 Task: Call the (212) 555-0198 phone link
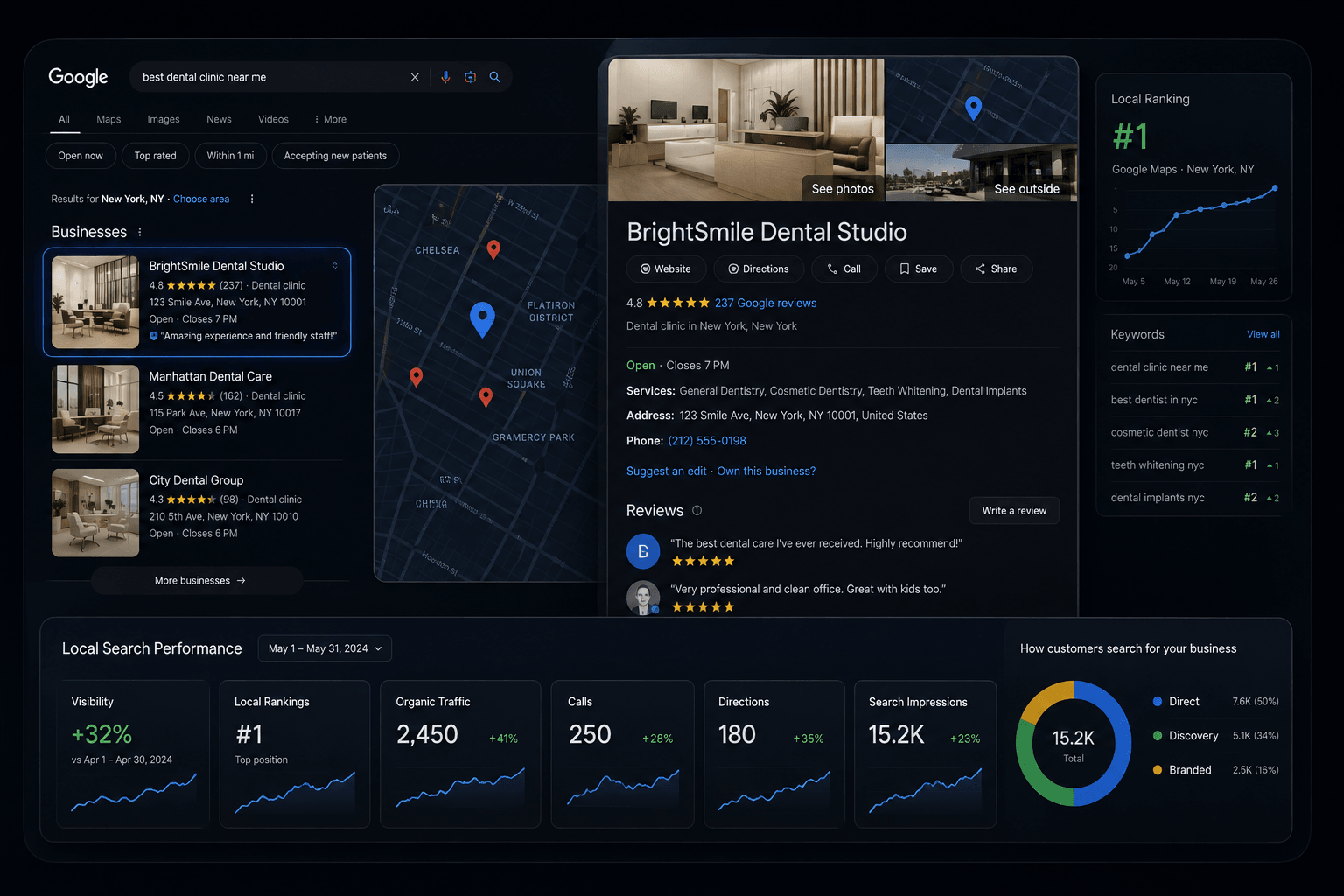click(x=707, y=441)
